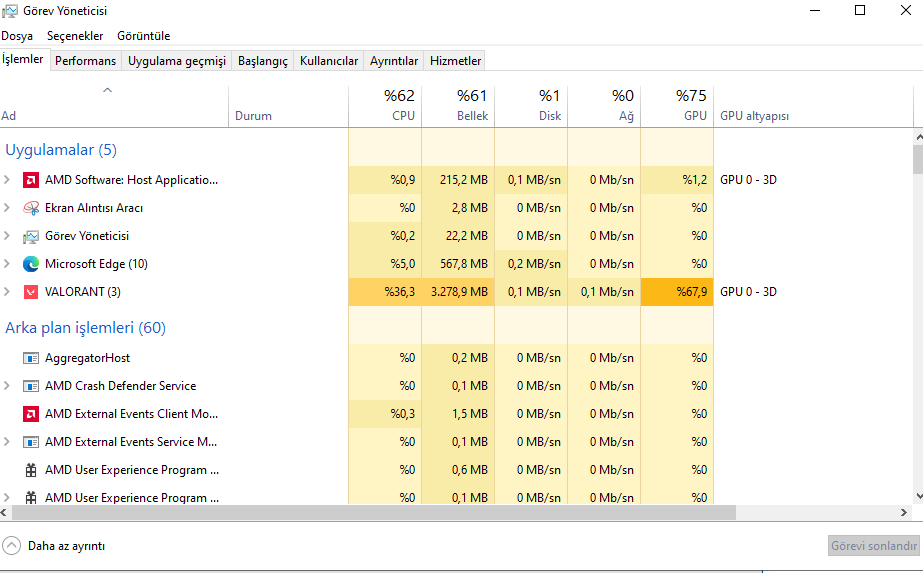This screenshot has width=923, height=573.
Task: Switch to the Ayrıntılar tab
Action: point(394,61)
